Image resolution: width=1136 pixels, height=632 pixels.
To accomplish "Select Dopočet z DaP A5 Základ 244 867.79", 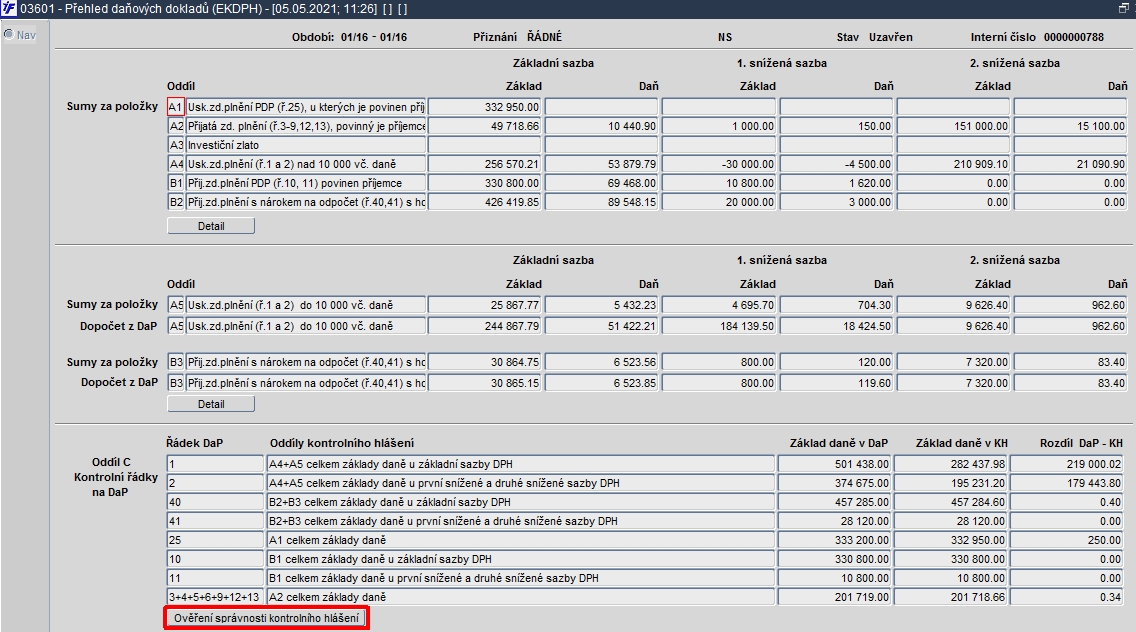I will point(484,326).
